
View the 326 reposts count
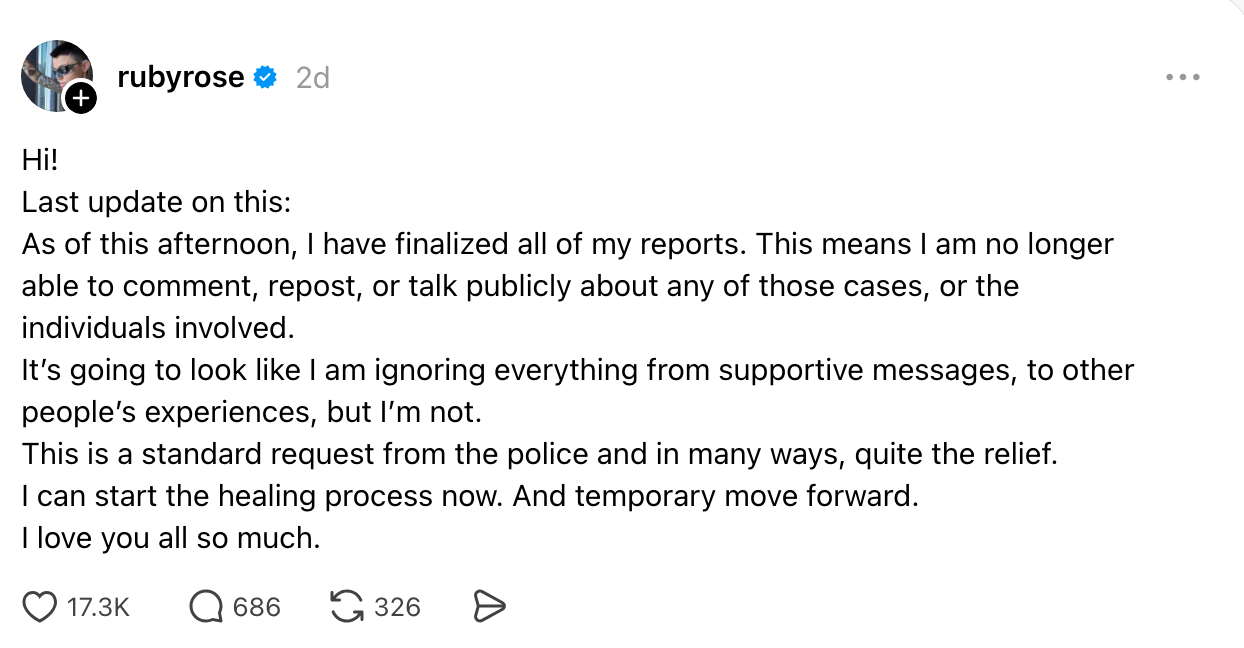397,607
